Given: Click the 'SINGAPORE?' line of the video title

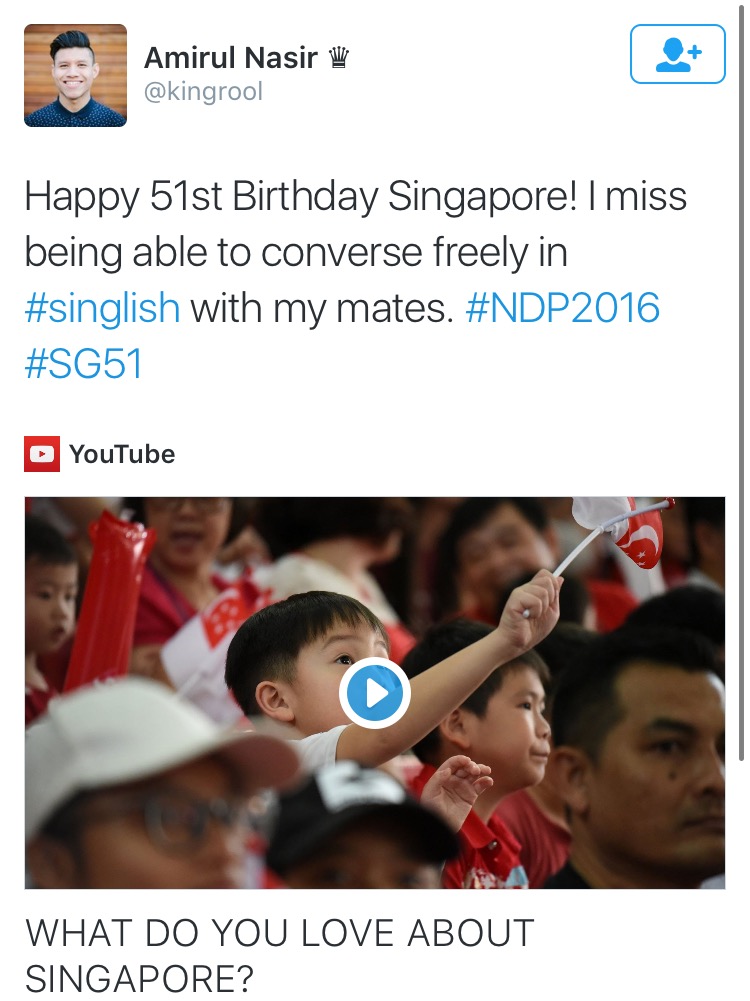Looking at the screenshot, I should point(139,979).
